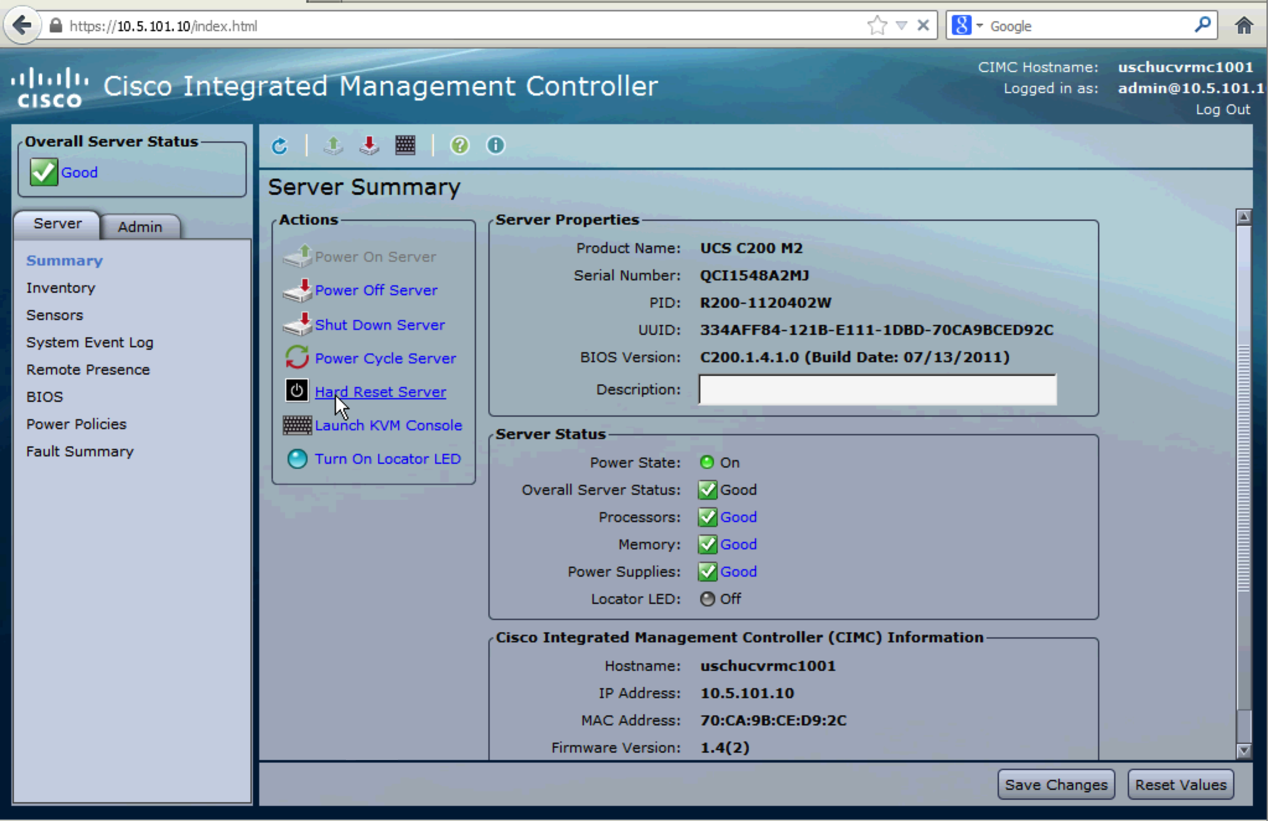Click the Turn On Locator LED link
The height and width of the screenshot is (821, 1268).
388,459
